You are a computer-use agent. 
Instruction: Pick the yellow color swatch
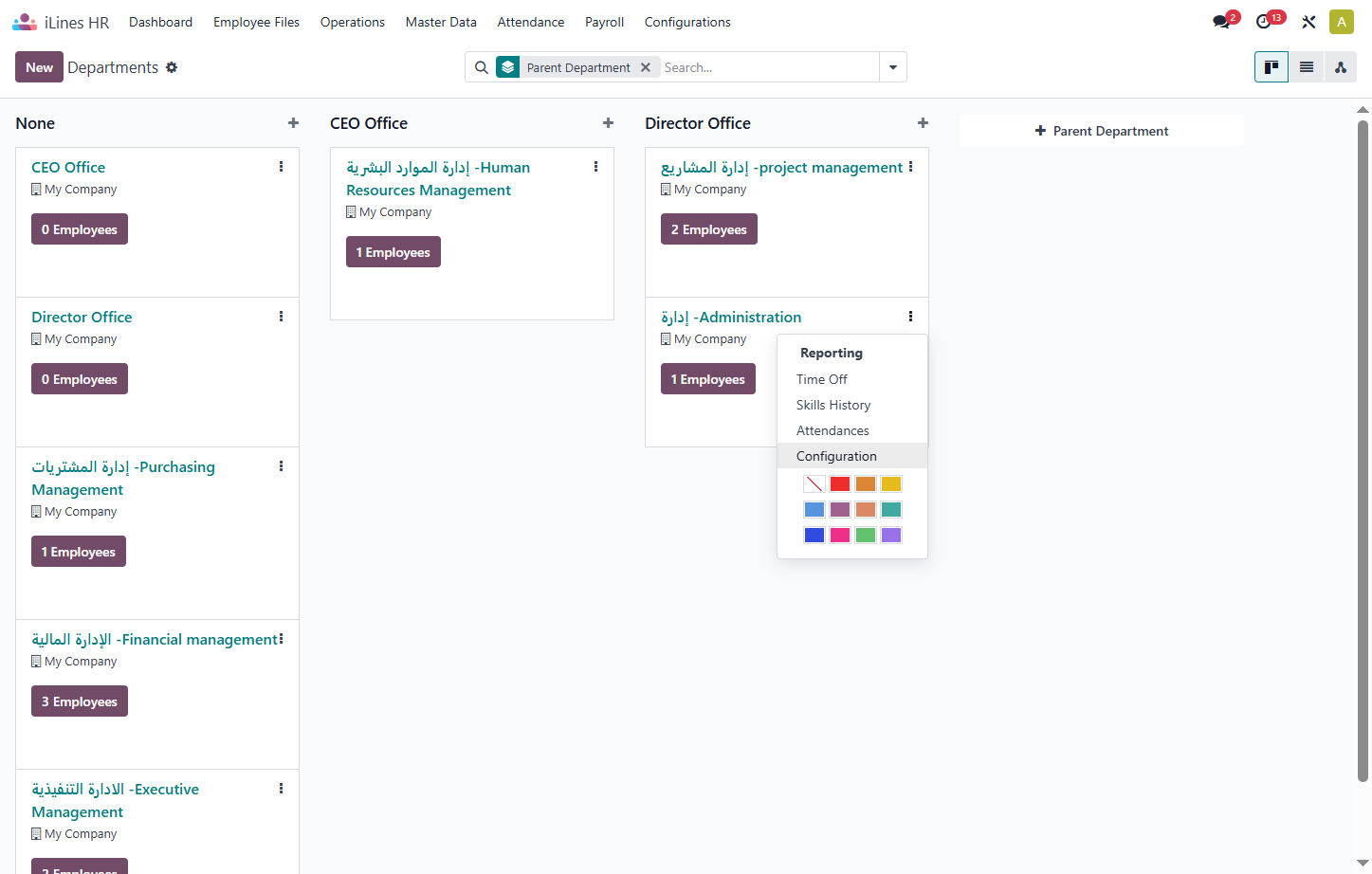coord(891,483)
